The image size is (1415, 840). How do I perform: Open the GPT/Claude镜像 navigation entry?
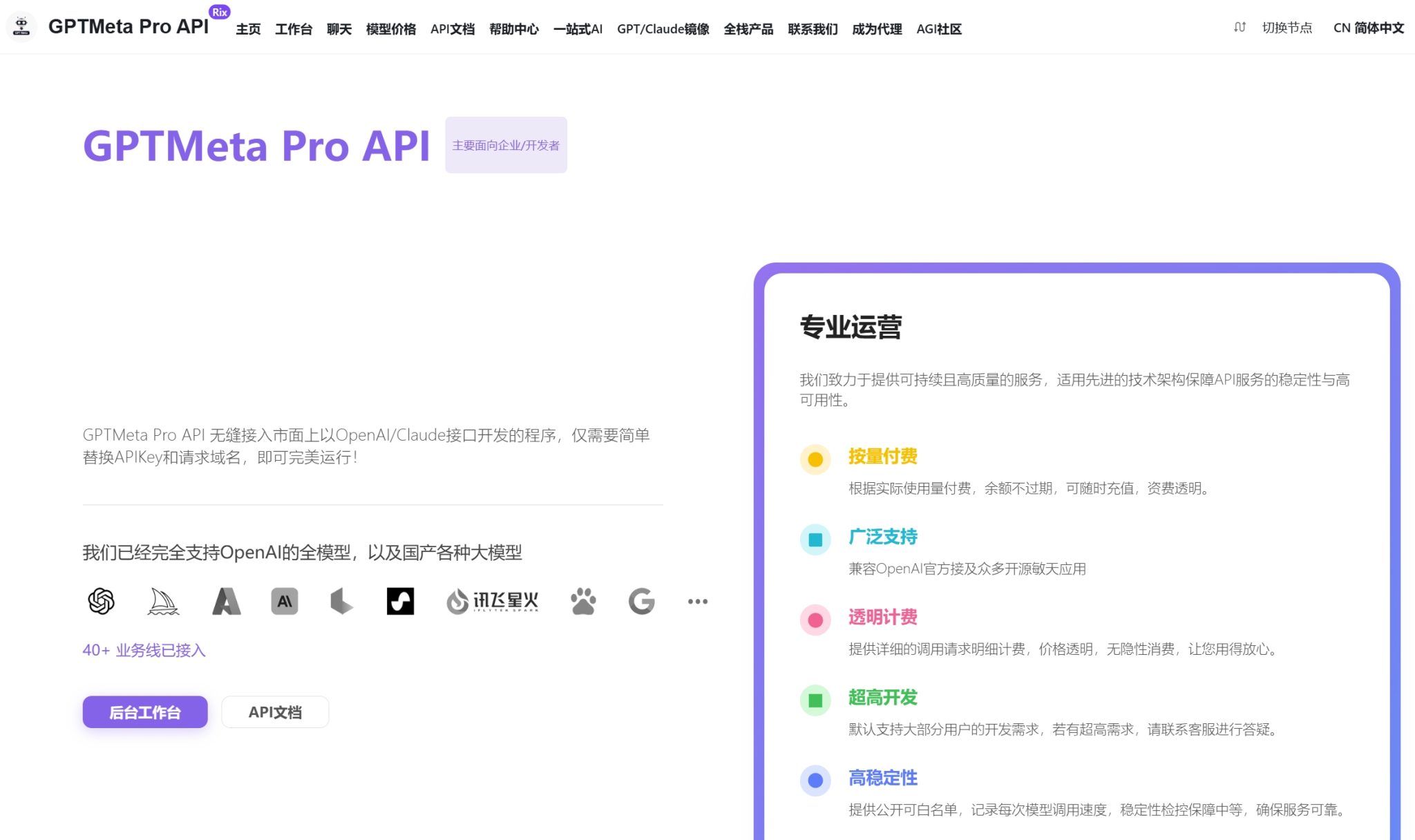point(663,29)
